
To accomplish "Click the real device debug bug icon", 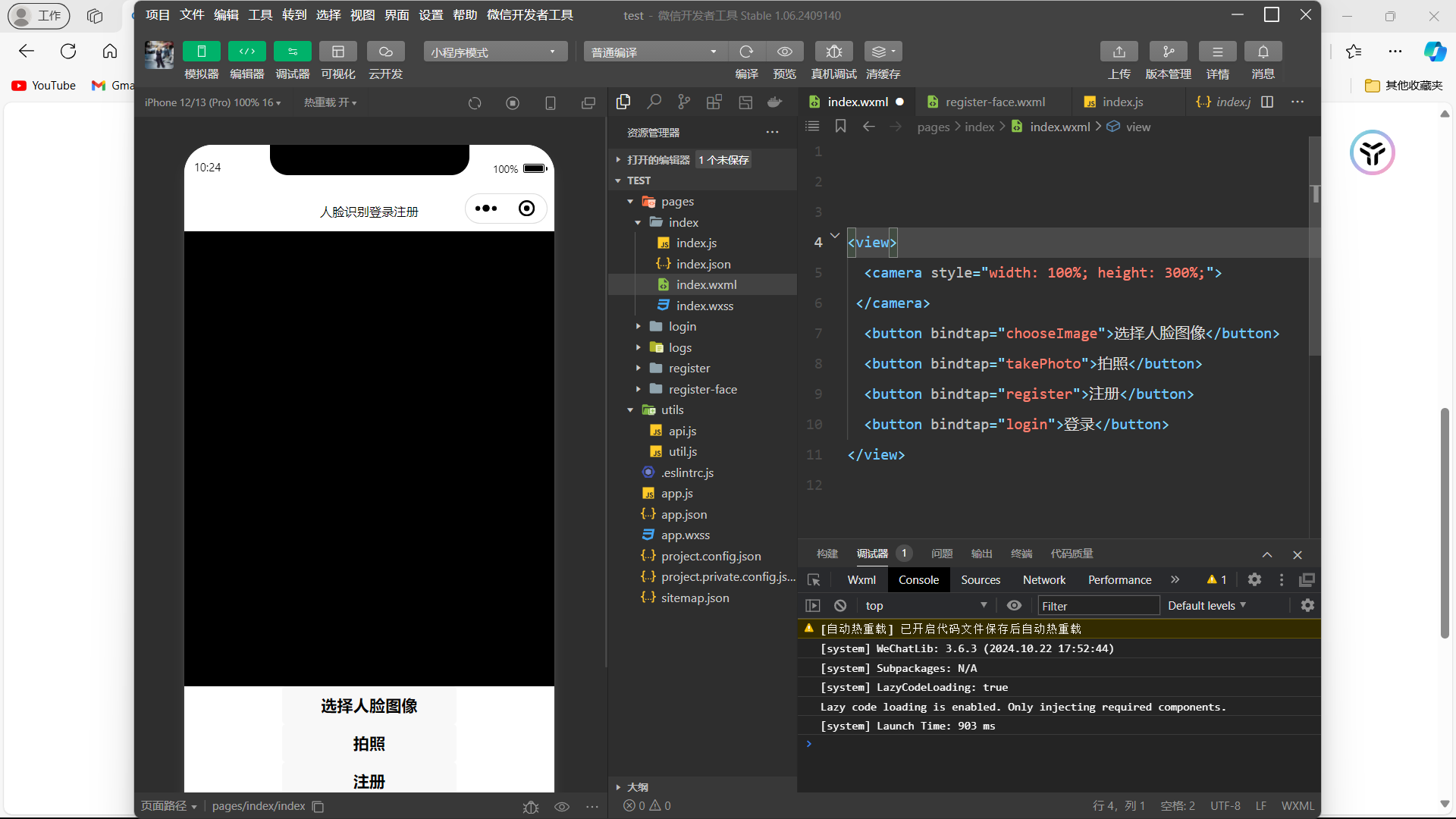I will click(x=833, y=52).
